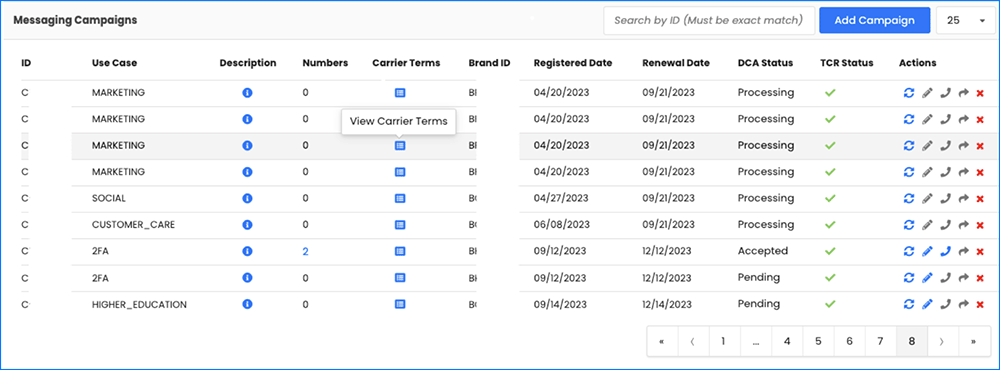Click the ellipsis pagination button
1000x370 pixels.
pos(756,341)
